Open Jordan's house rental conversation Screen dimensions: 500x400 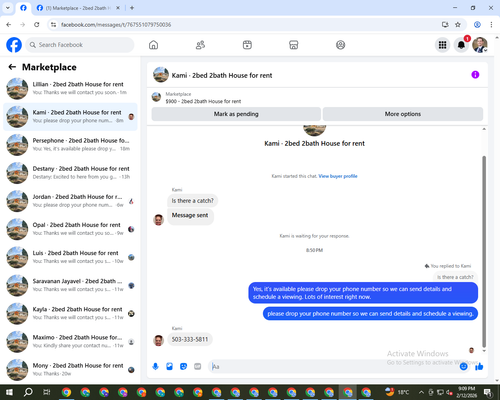tap(70, 201)
